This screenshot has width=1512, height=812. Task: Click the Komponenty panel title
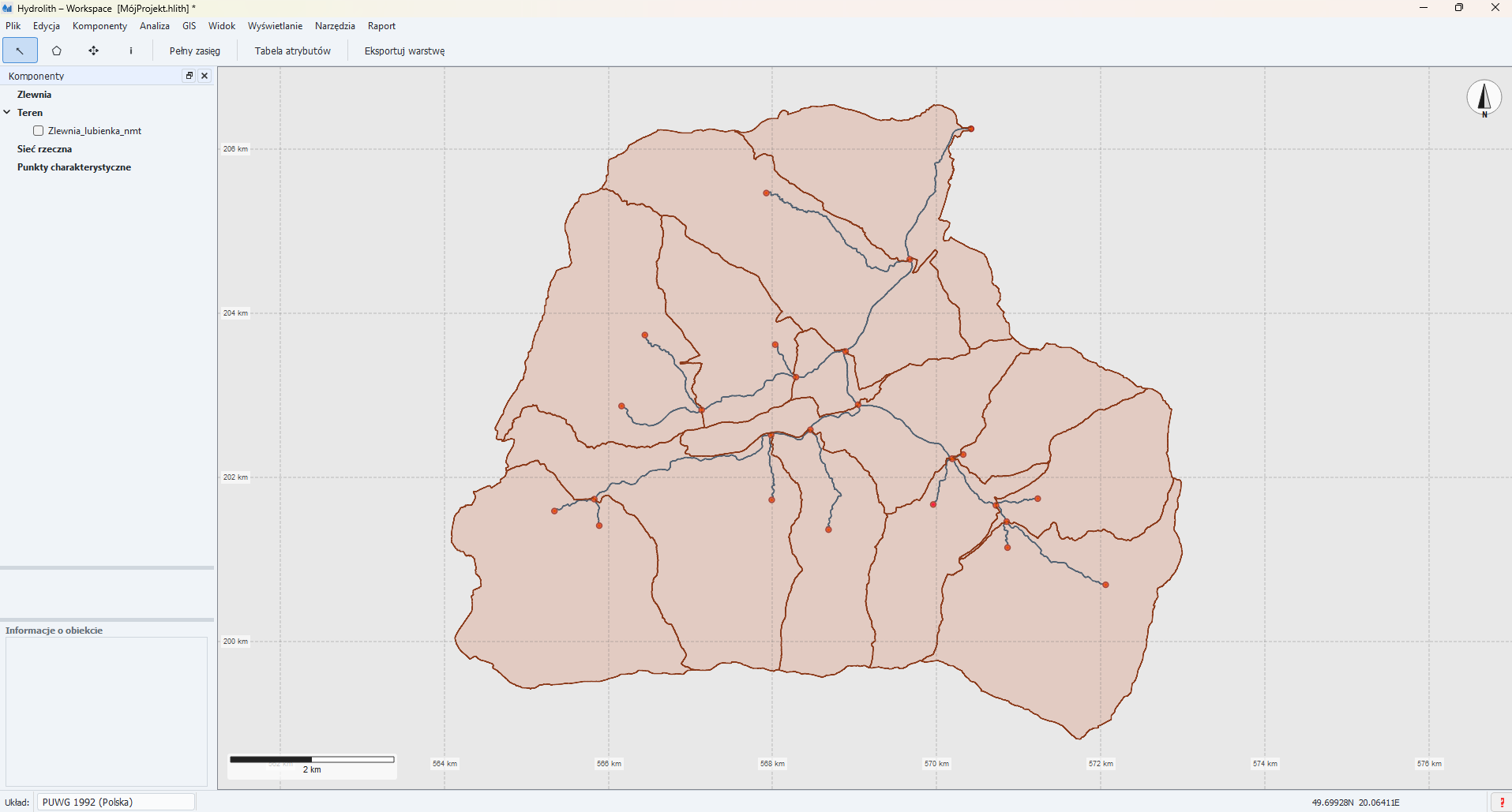click(36, 76)
